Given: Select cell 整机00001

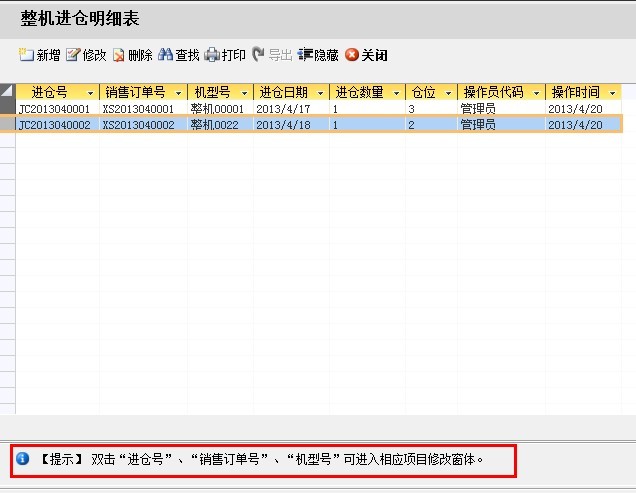Looking at the screenshot, I should click(221, 109).
